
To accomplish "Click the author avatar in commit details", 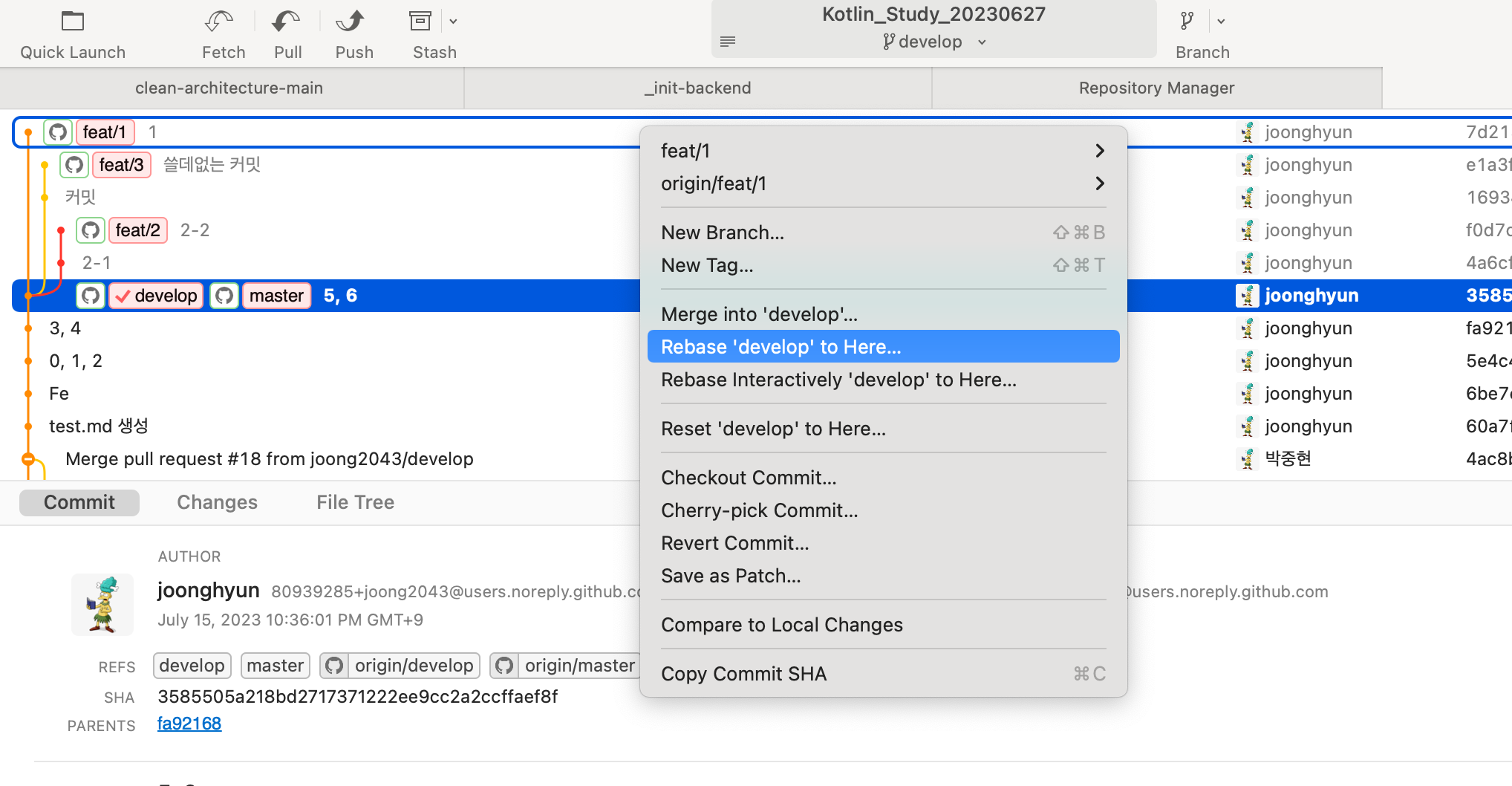I will click(102, 604).
